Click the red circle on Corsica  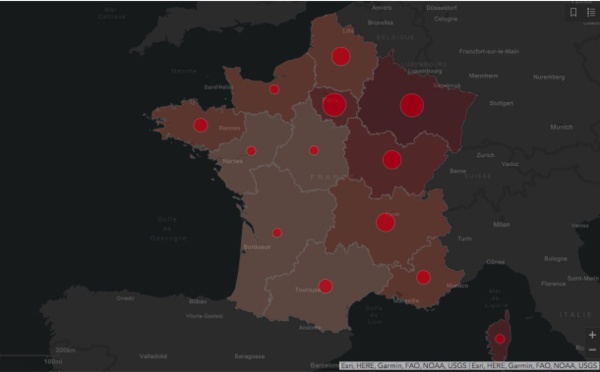(x=500, y=339)
